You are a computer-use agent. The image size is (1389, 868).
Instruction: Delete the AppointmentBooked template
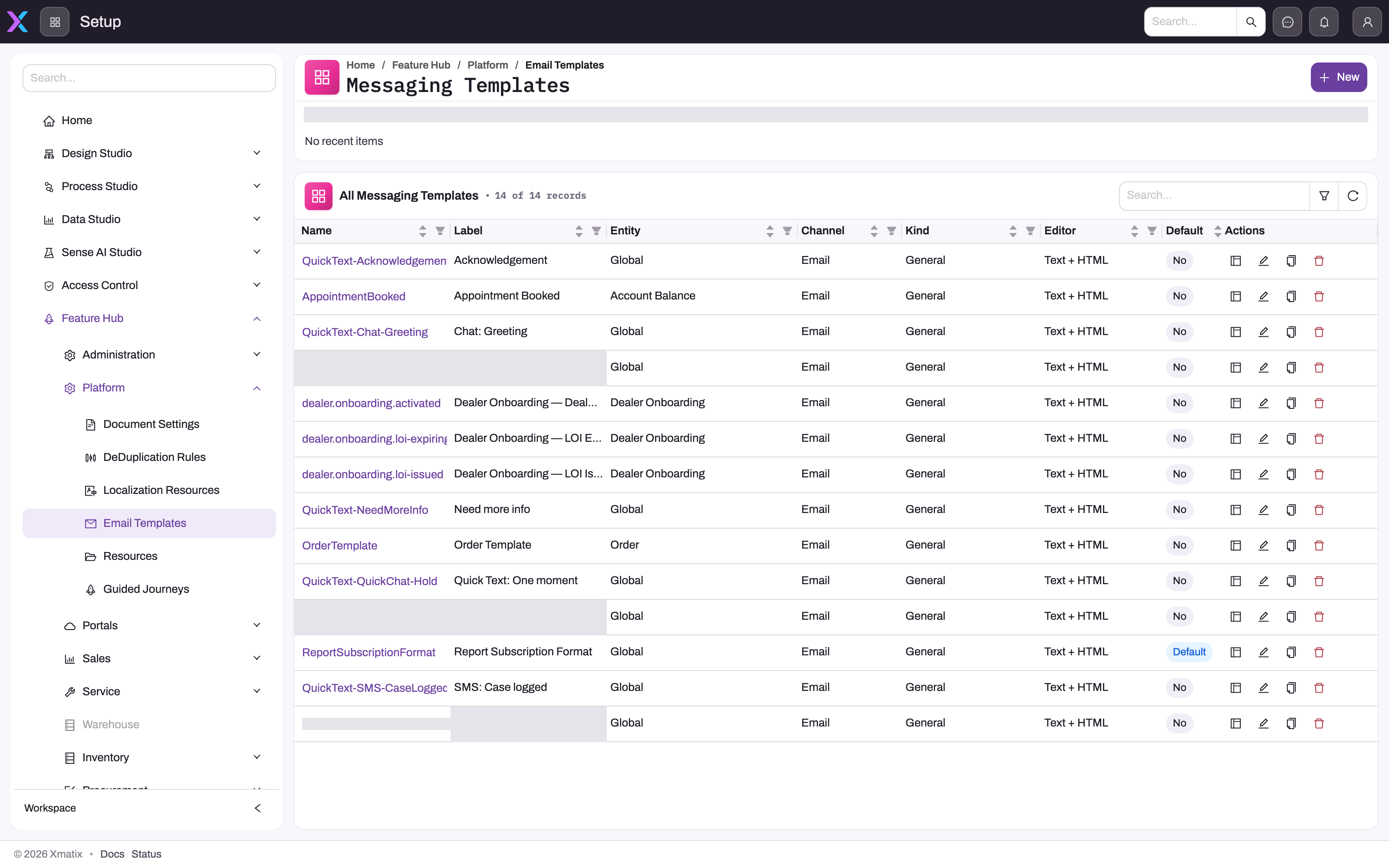click(x=1319, y=296)
